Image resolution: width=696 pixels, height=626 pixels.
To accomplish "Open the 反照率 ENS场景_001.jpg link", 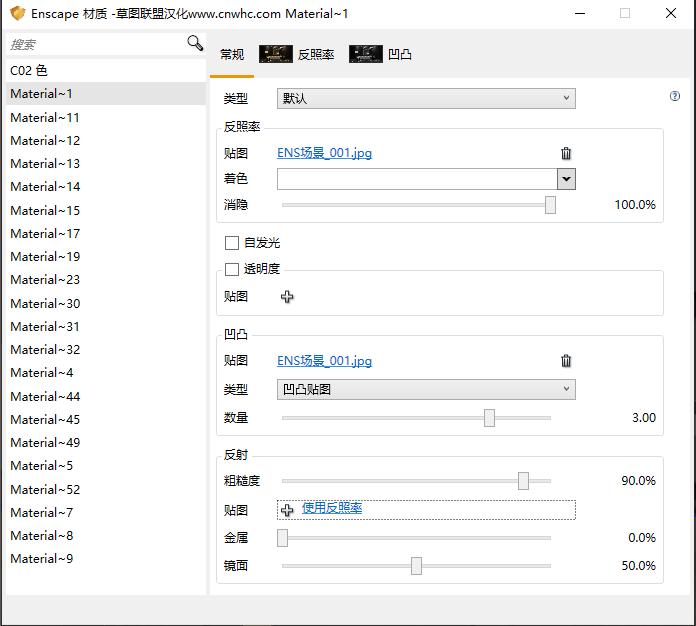I will click(324, 153).
